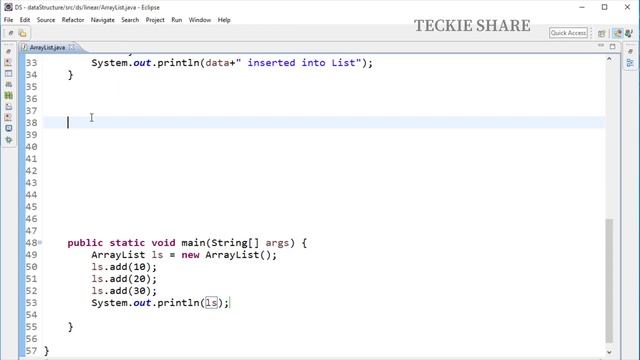
Task: Open the Search menu
Action: pyautogui.click(x=130, y=20)
